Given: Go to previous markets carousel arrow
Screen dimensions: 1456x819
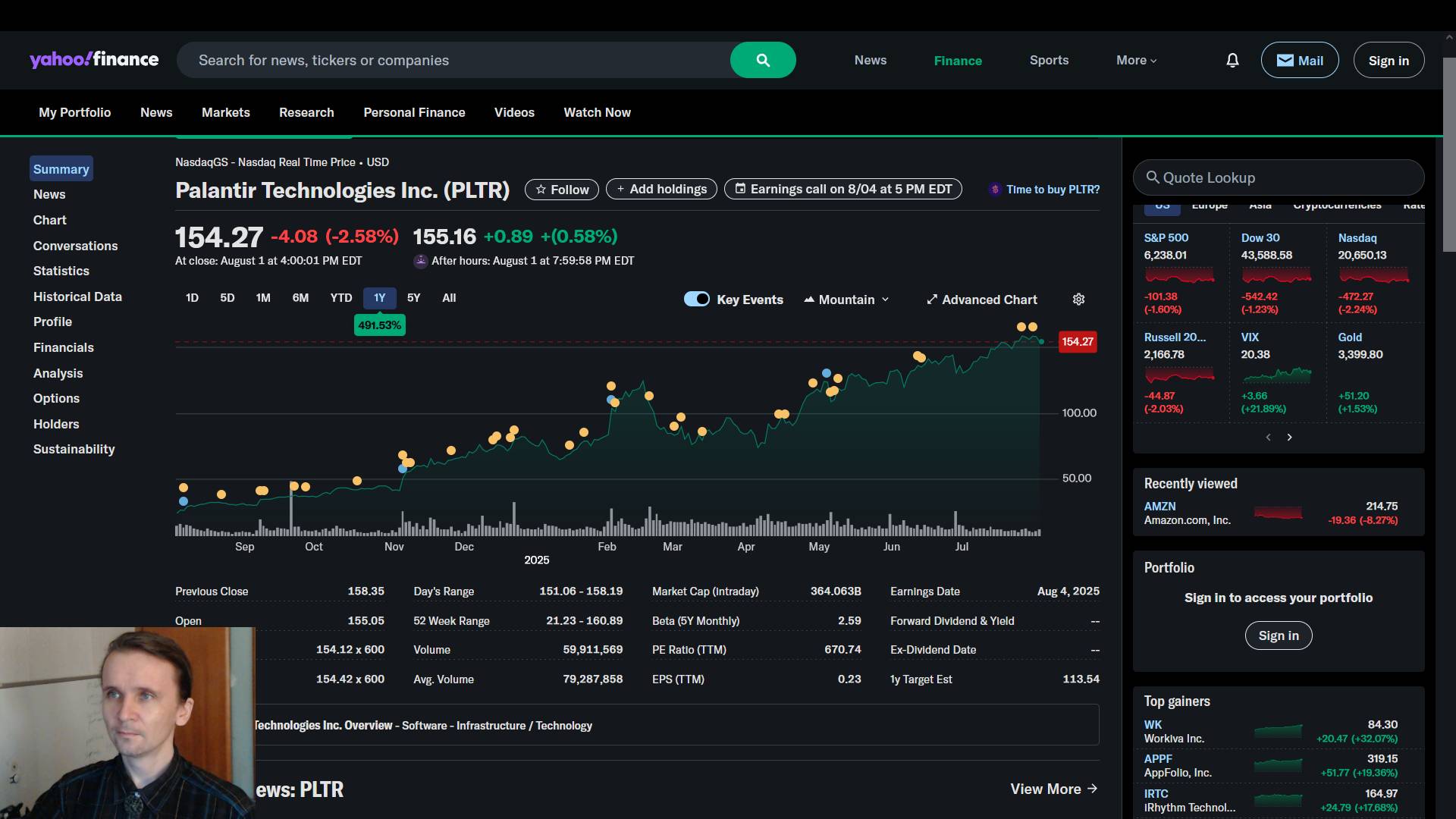Looking at the screenshot, I should tap(1268, 437).
